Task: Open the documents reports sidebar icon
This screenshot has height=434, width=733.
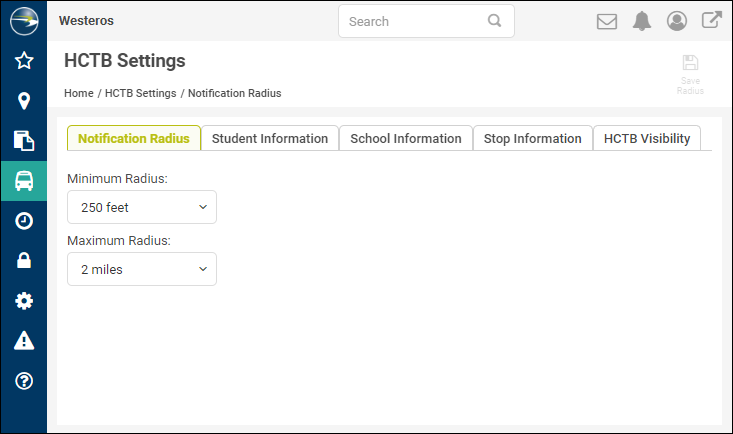Action: point(24,141)
